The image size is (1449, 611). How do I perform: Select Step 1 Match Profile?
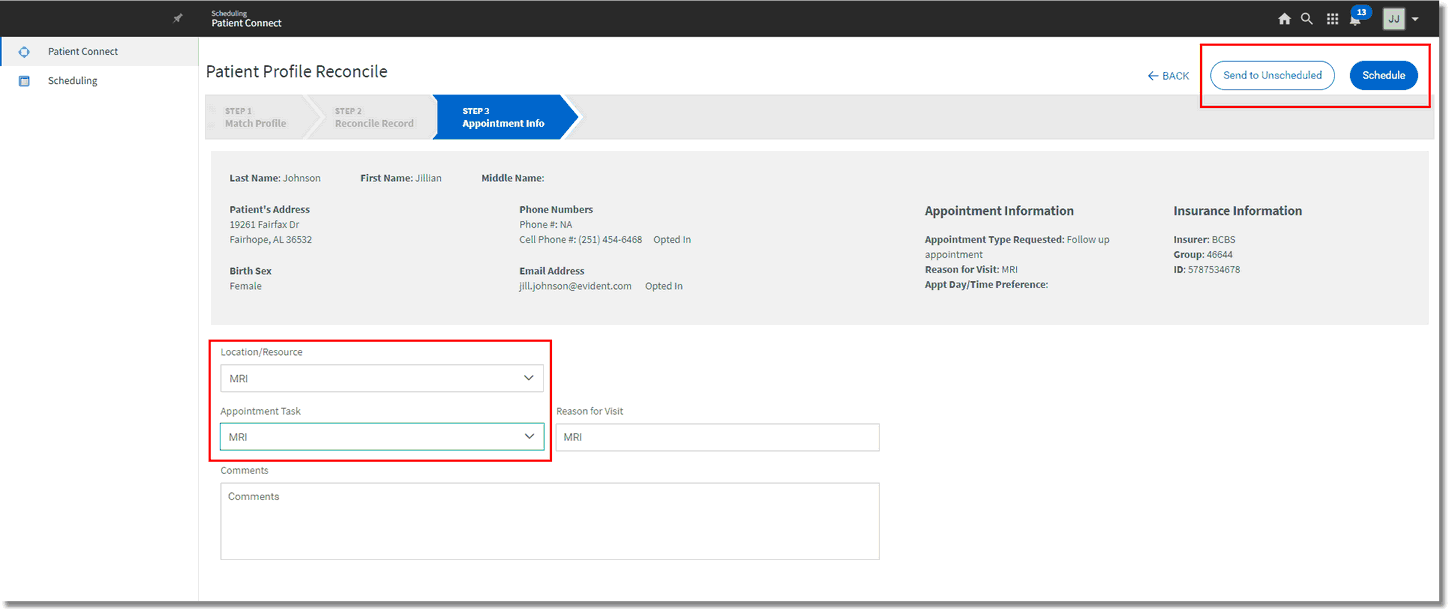[x=255, y=117]
